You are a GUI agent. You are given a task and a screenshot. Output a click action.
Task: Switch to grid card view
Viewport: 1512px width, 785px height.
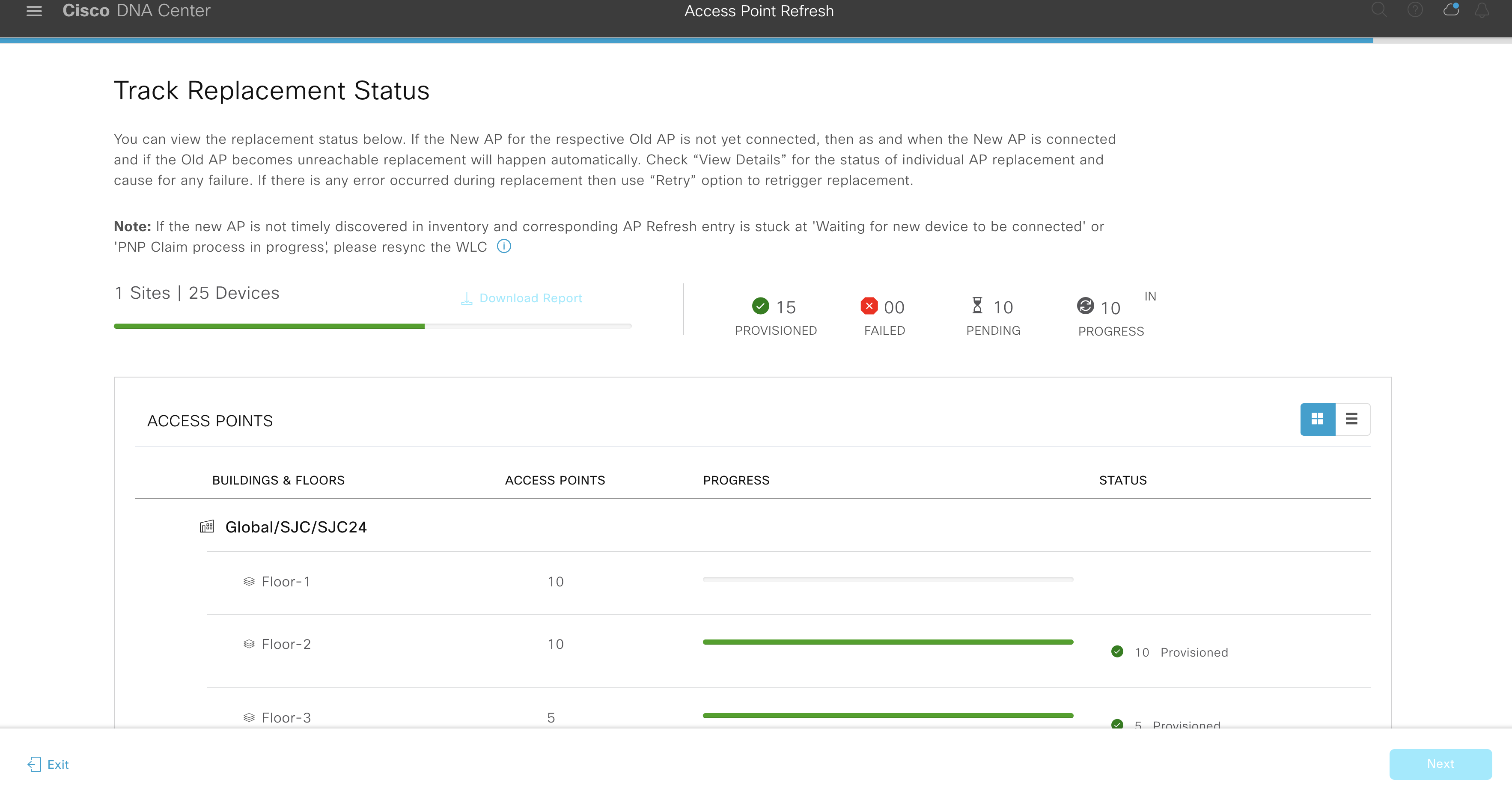coord(1317,419)
